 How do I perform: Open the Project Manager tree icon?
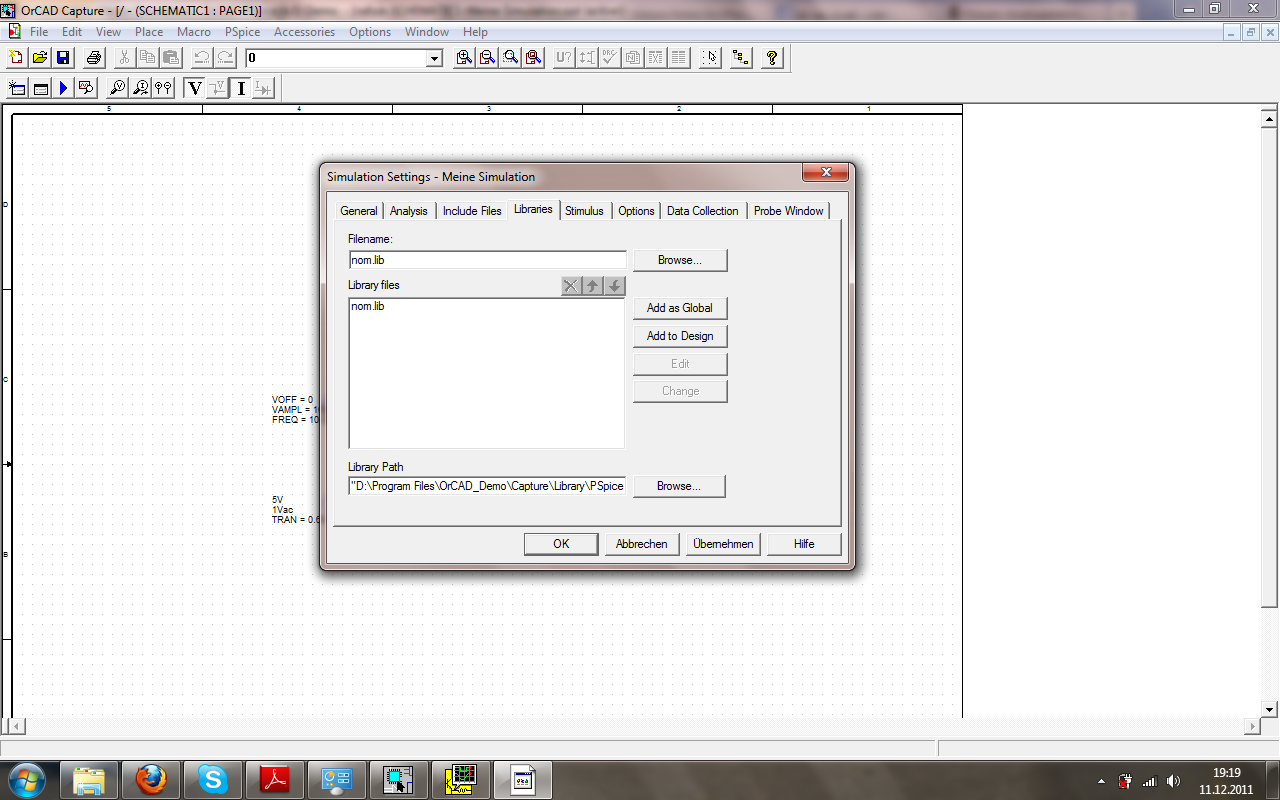(x=741, y=58)
